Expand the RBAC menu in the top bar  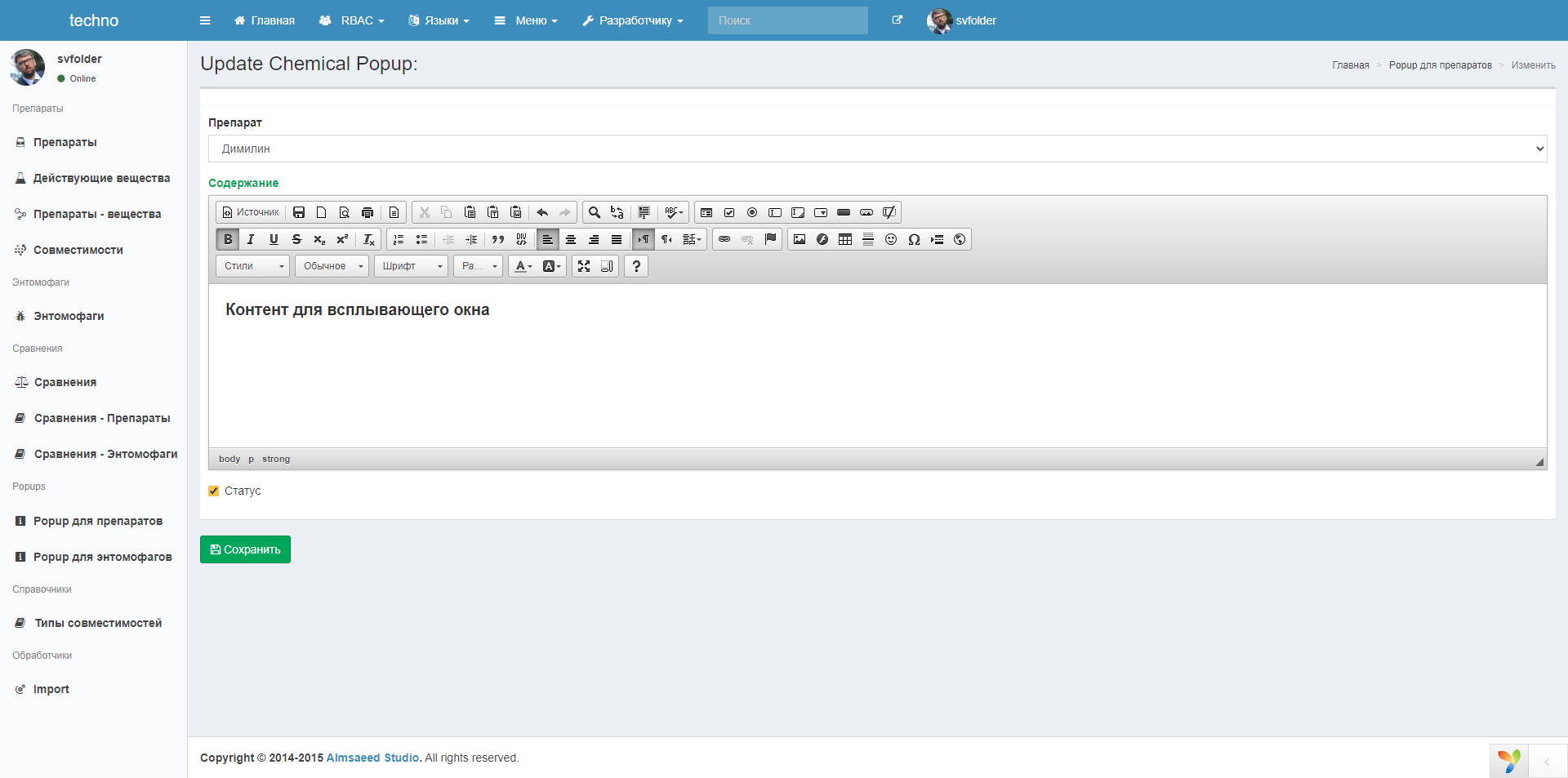coord(352,20)
